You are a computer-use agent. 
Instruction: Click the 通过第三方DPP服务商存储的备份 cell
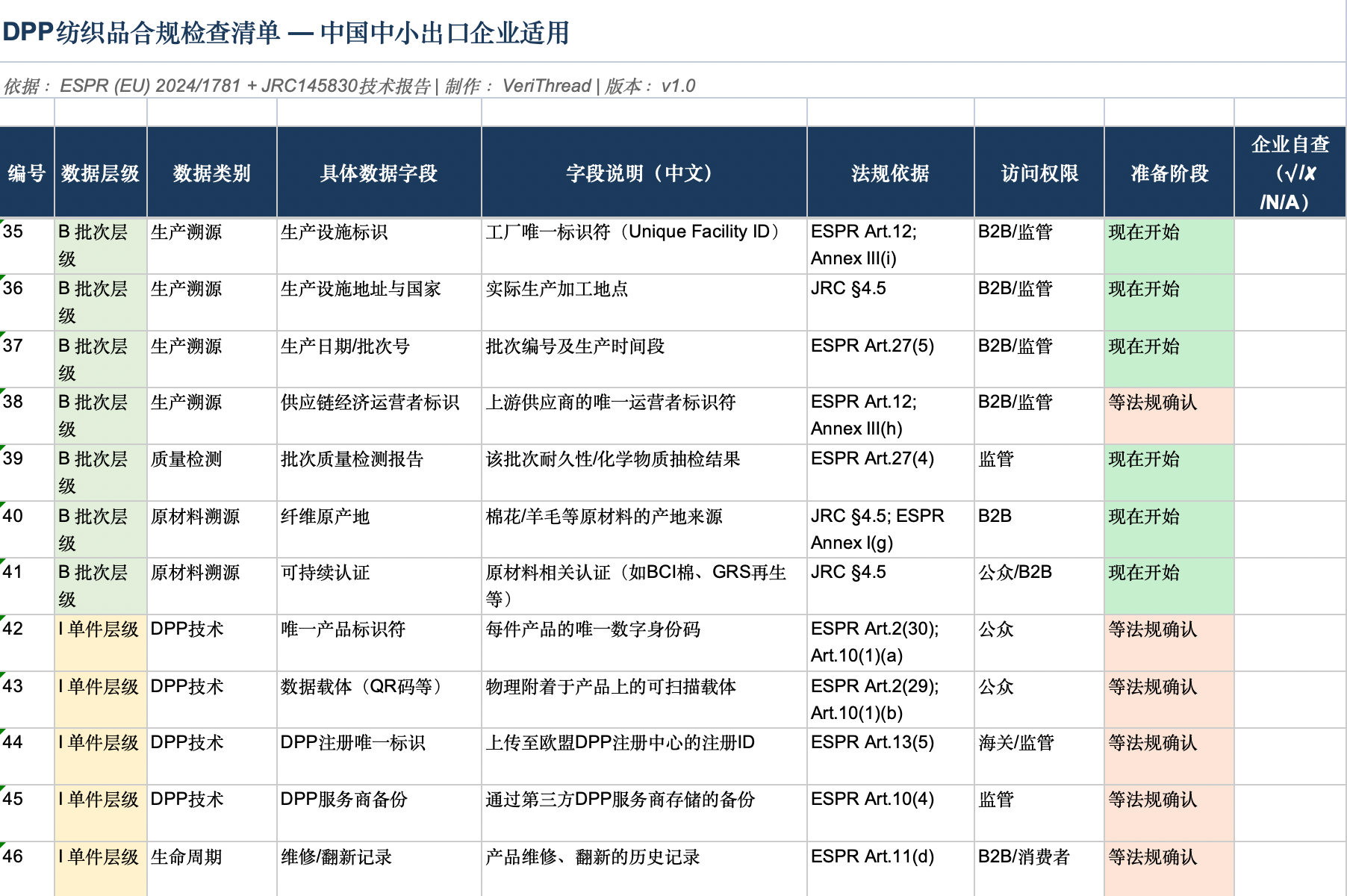tap(644, 813)
